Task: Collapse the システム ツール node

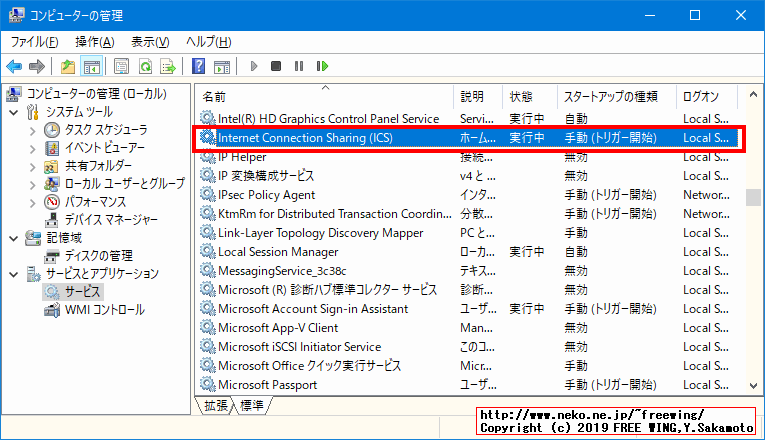Action: (14, 112)
